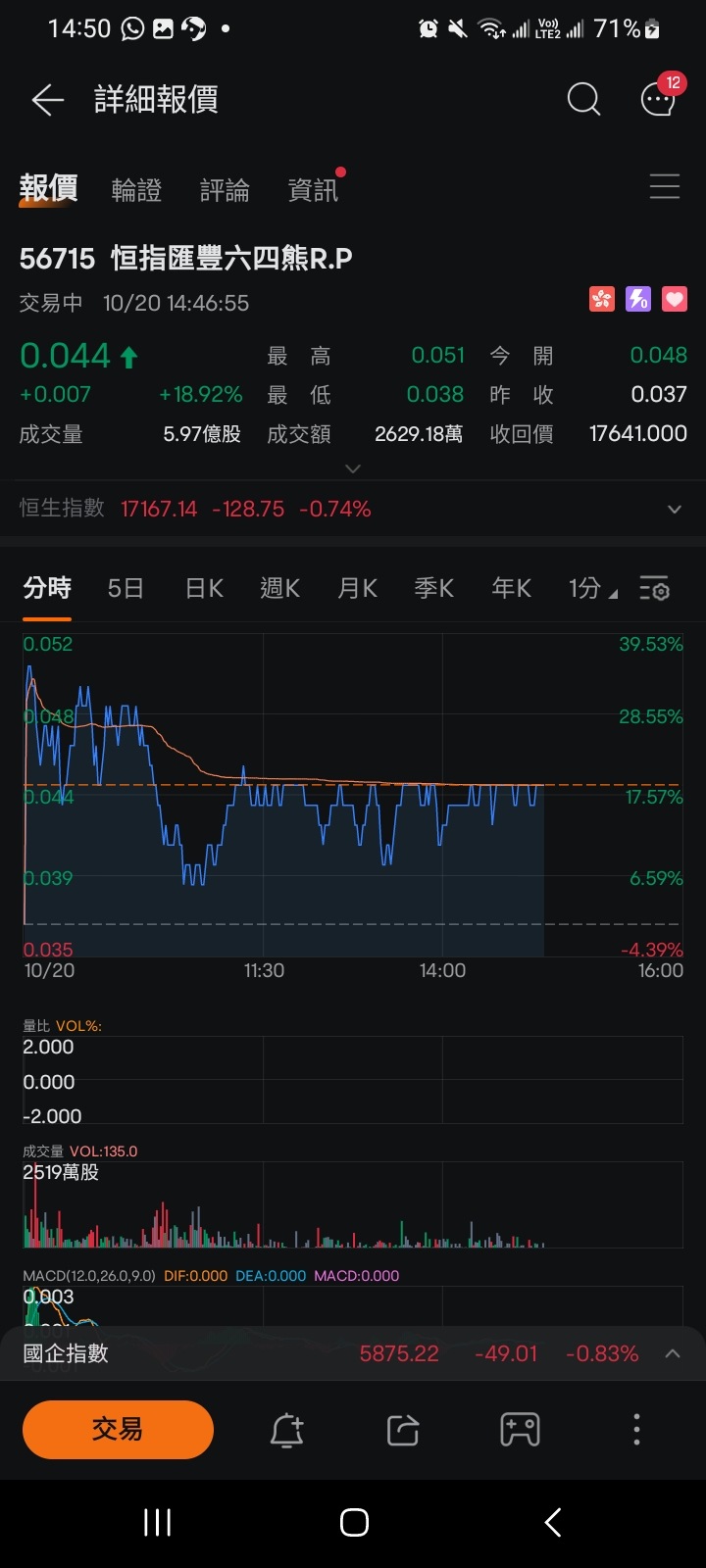Open chart settings gear icon
The image size is (706, 1568).
654,589
